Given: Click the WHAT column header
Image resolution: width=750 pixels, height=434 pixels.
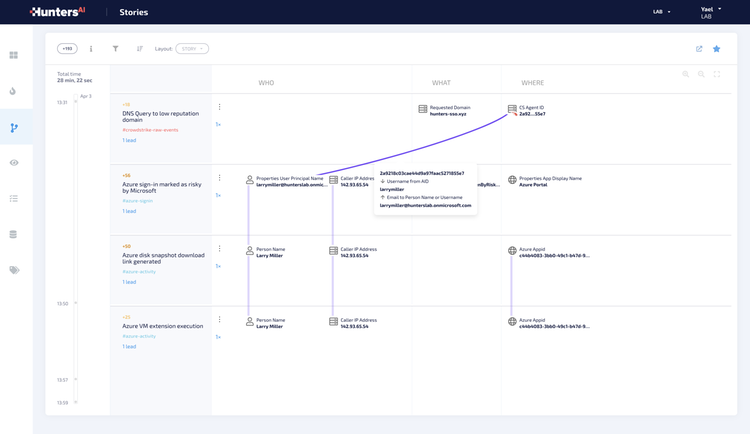Looking at the screenshot, I should pos(441,83).
